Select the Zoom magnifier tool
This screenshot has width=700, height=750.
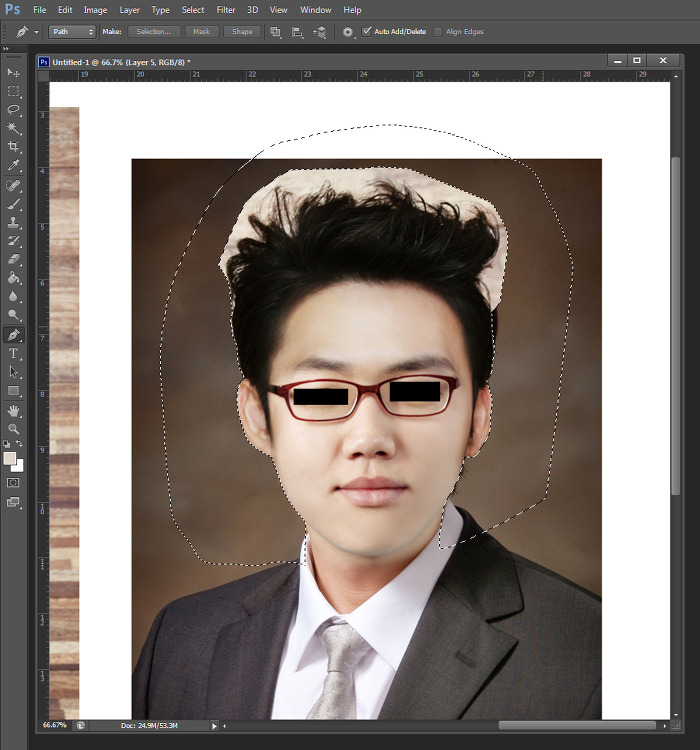pyautogui.click(x=14, y=428)
